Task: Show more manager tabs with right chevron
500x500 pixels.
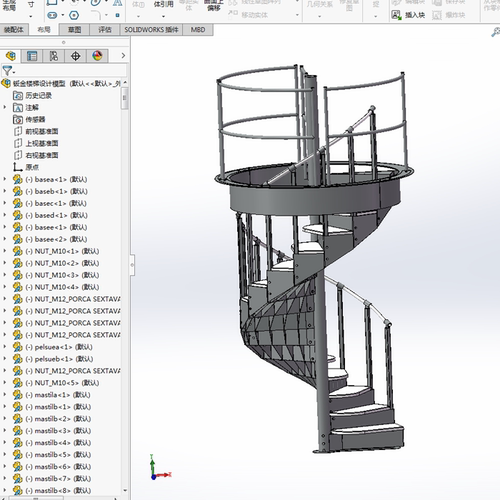Action: [x=123, y=55]
